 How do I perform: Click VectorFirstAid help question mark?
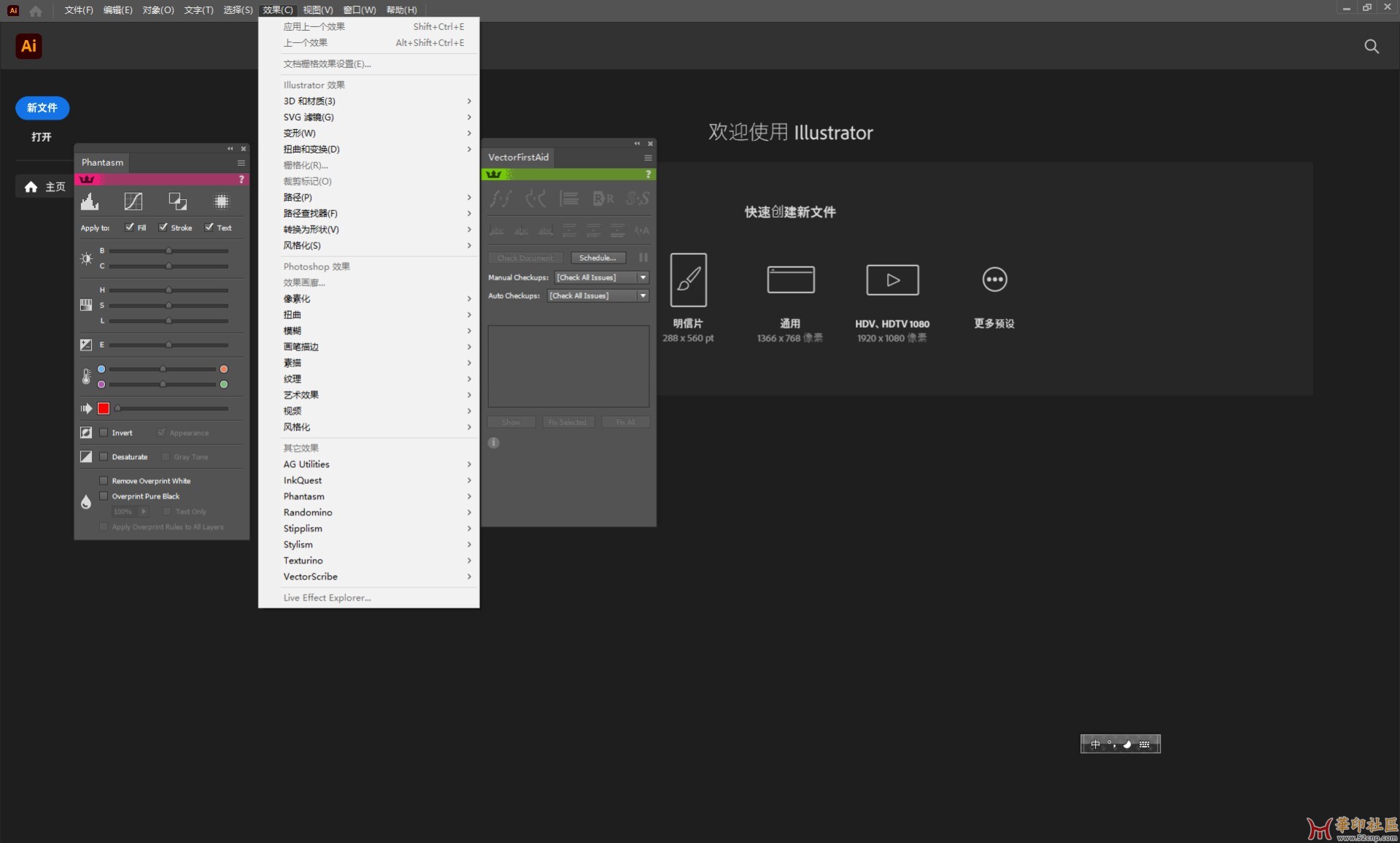648,174
